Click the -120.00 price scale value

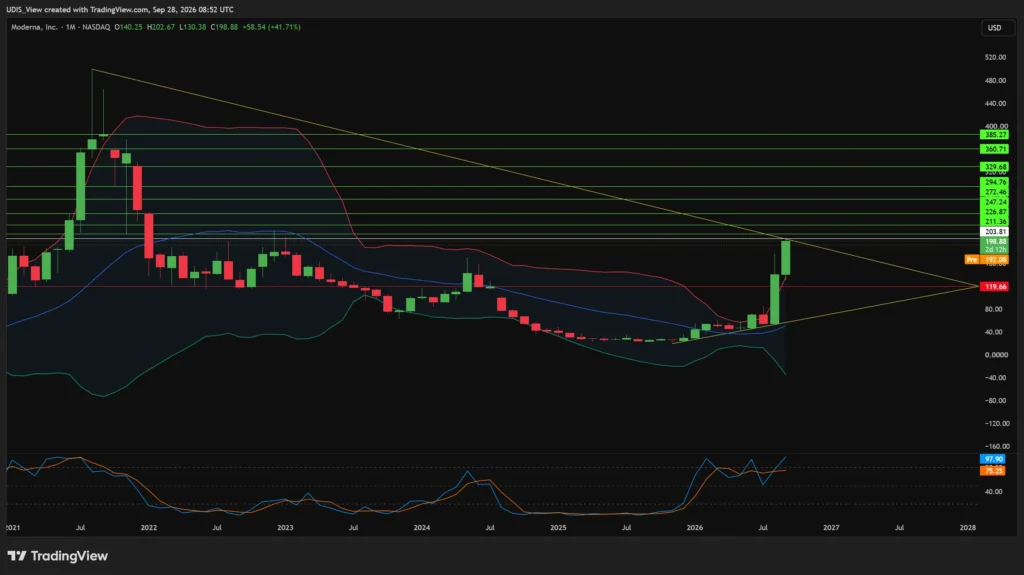point(995,423)
